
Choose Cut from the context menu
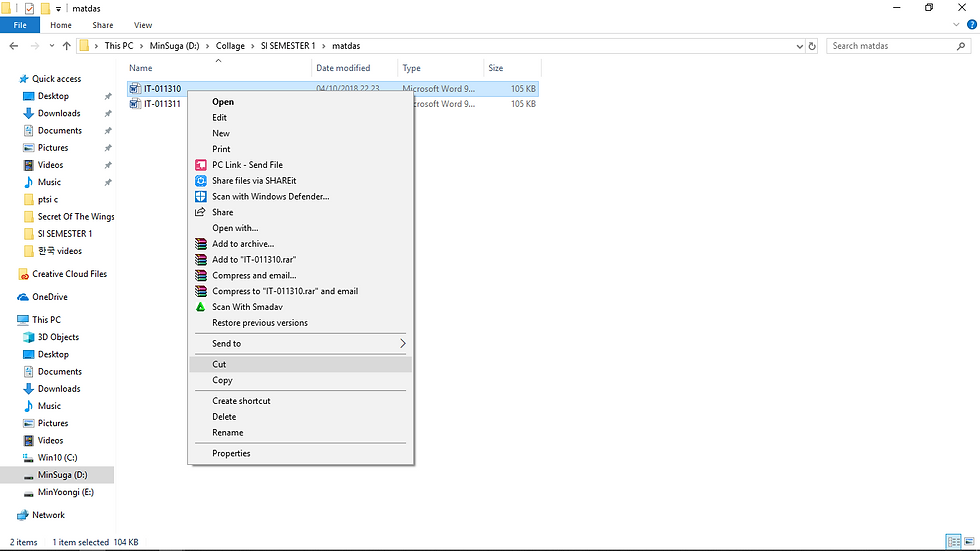click(x=300, y=364)
